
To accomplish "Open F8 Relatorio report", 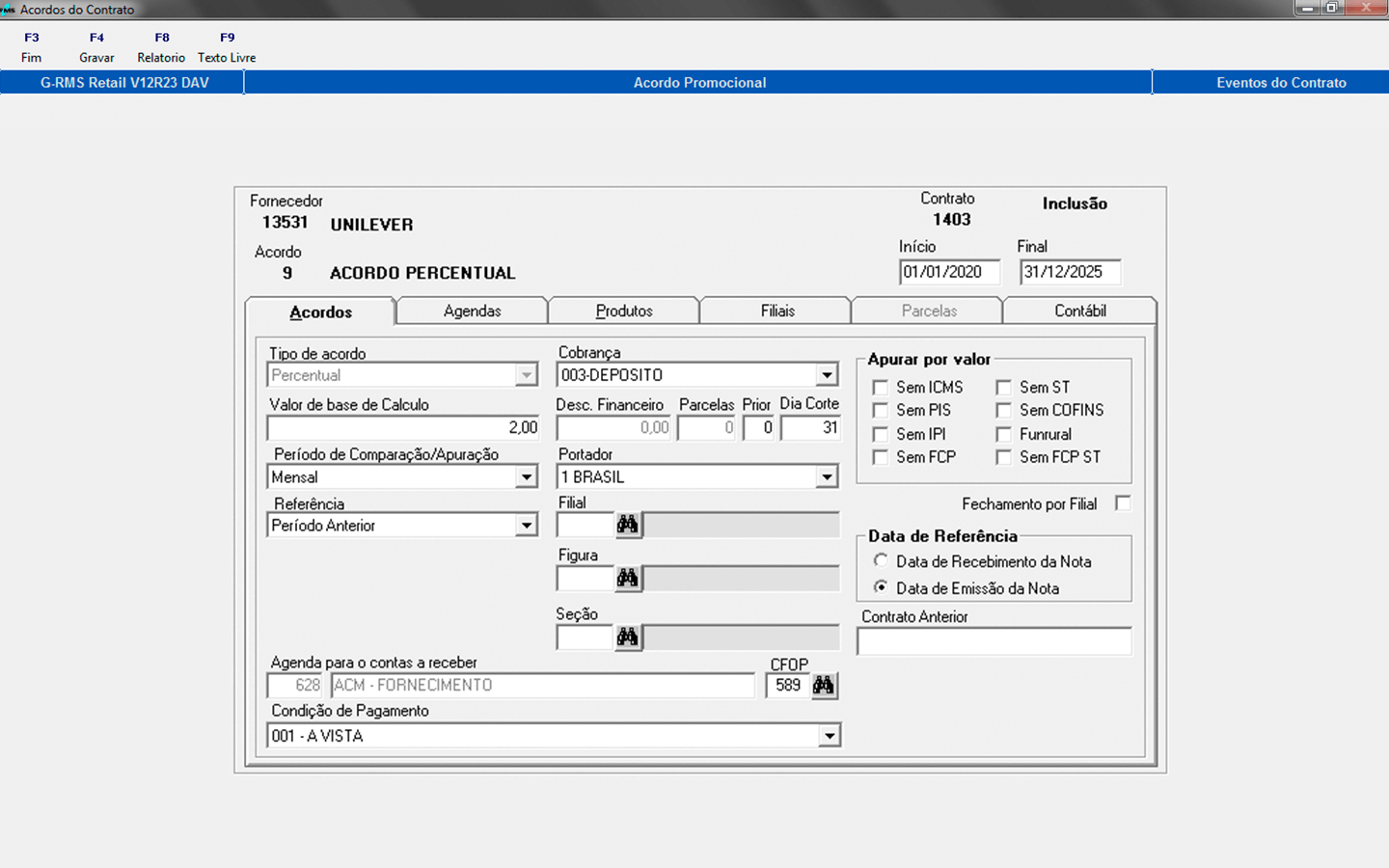I will click(x=161, y=47).
